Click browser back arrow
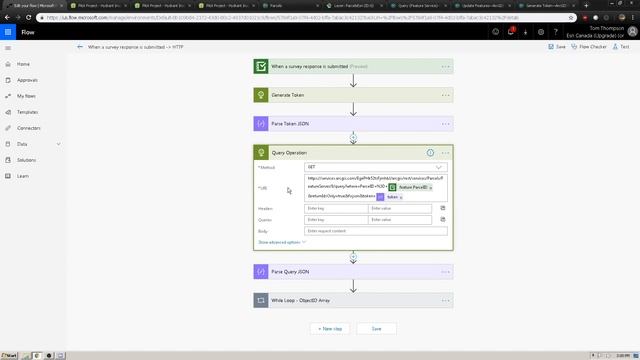 pyautogui.click(x=7, y=18)
